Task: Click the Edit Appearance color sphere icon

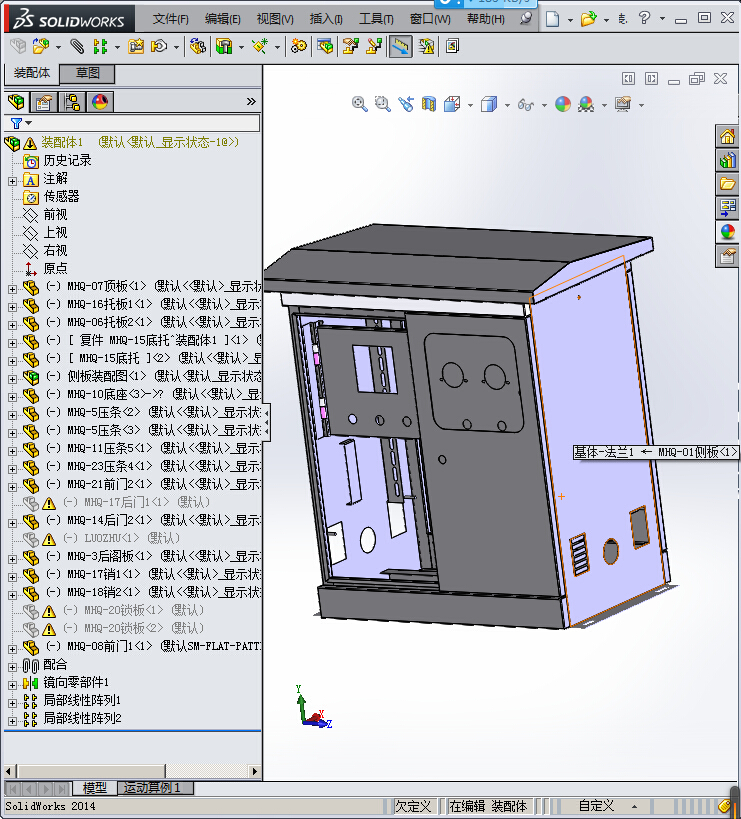Action: pos(562,104)
